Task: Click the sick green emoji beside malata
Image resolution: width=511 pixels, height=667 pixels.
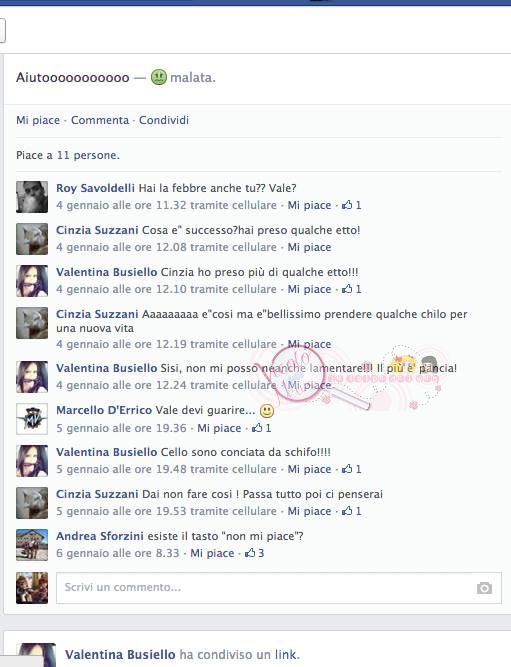Action: [x=159, y=77]
